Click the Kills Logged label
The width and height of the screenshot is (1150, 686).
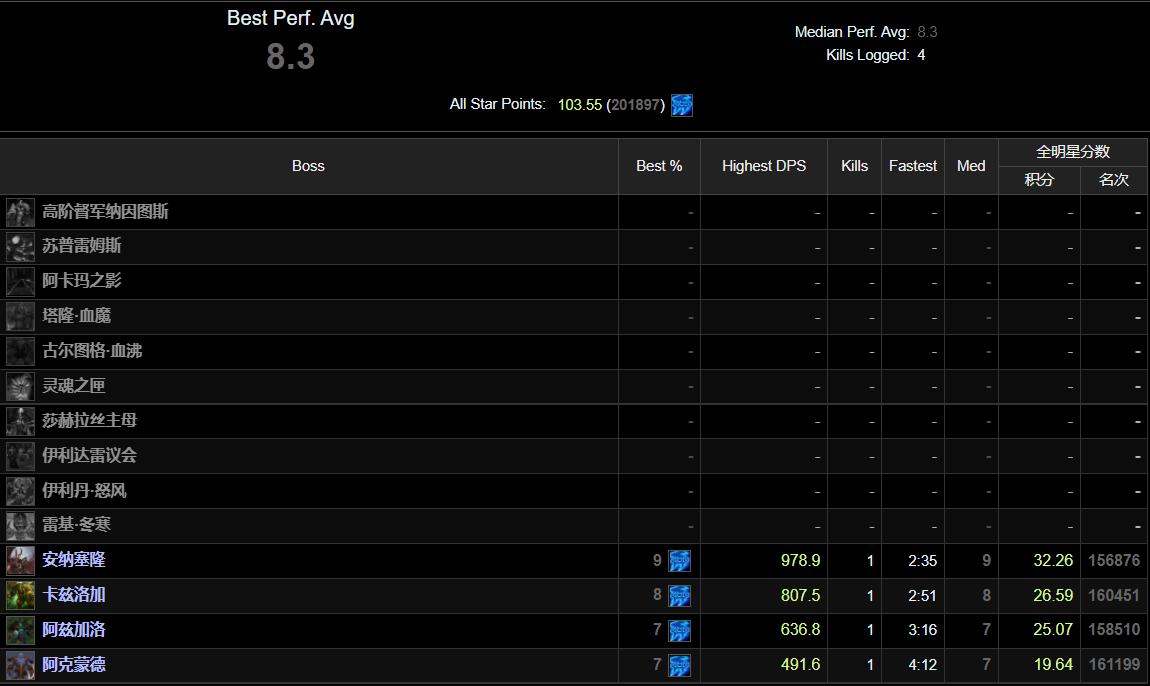[x=868, y=55]
